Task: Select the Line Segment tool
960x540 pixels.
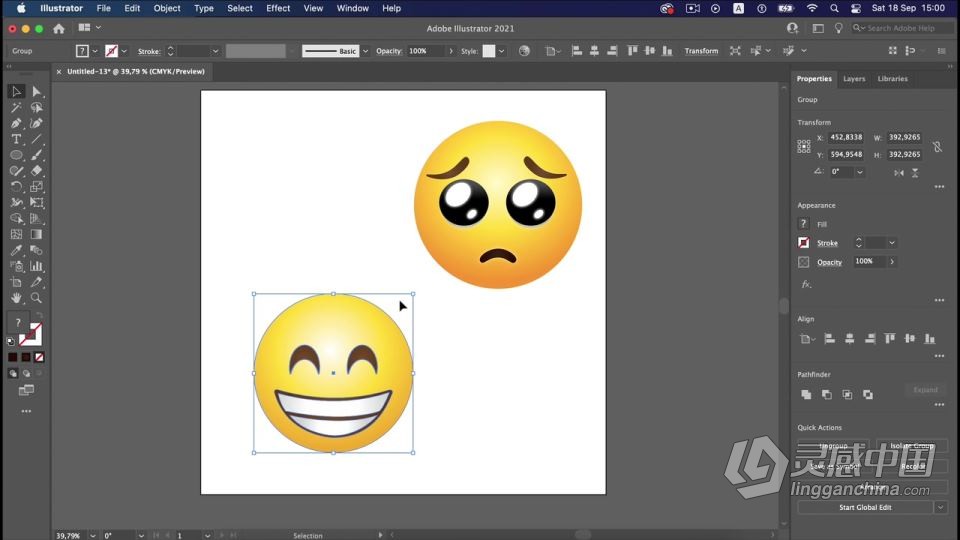Action: (36, 140)
